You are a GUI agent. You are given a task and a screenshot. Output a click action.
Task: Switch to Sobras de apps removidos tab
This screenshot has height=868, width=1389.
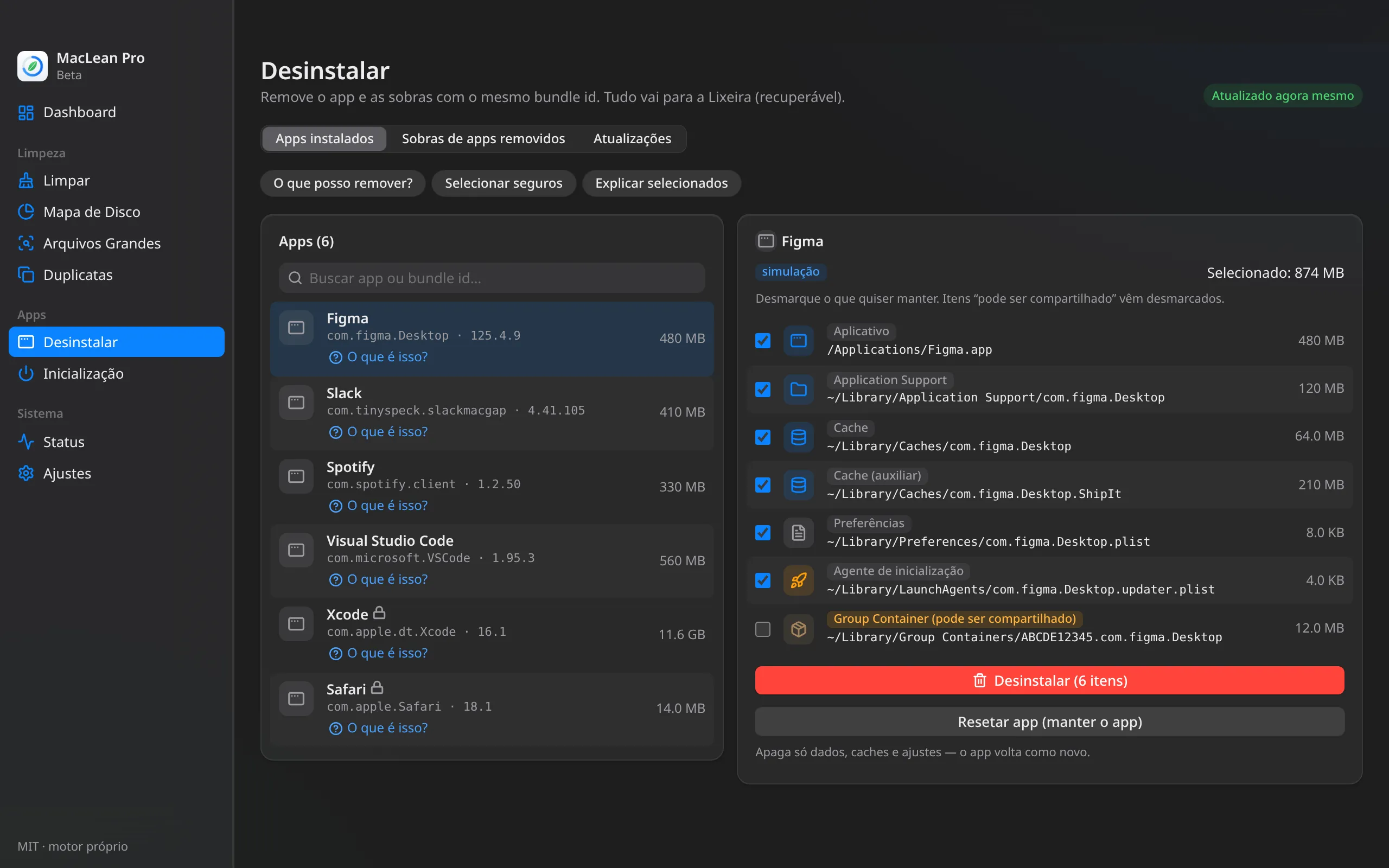[x=483, y=139]
